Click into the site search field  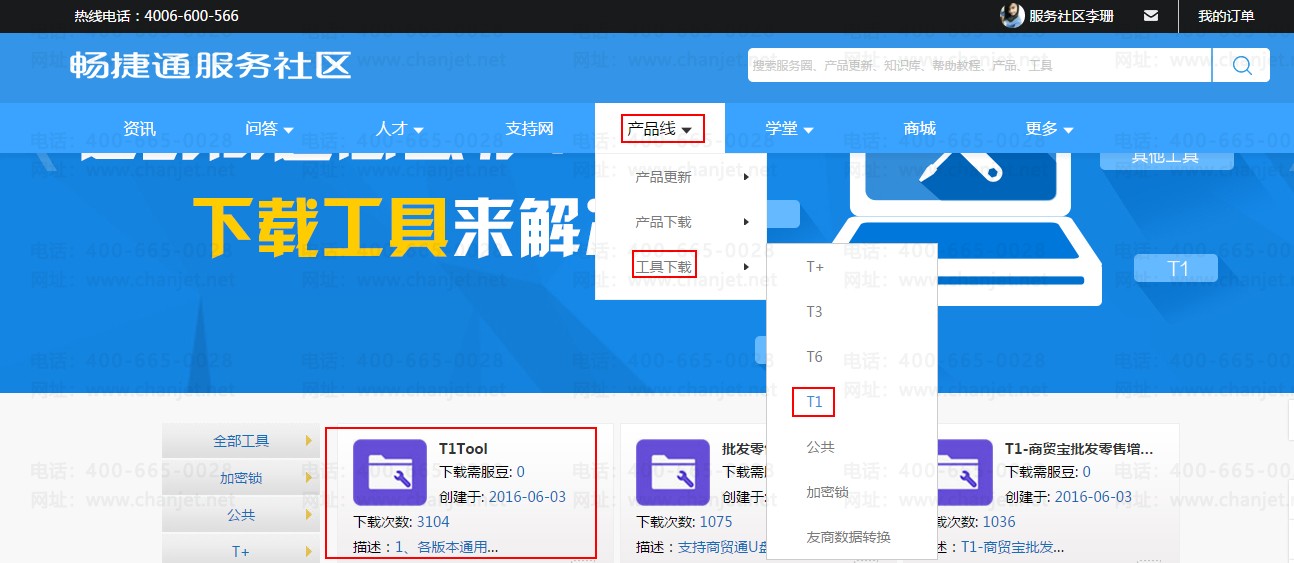point(978,65)
